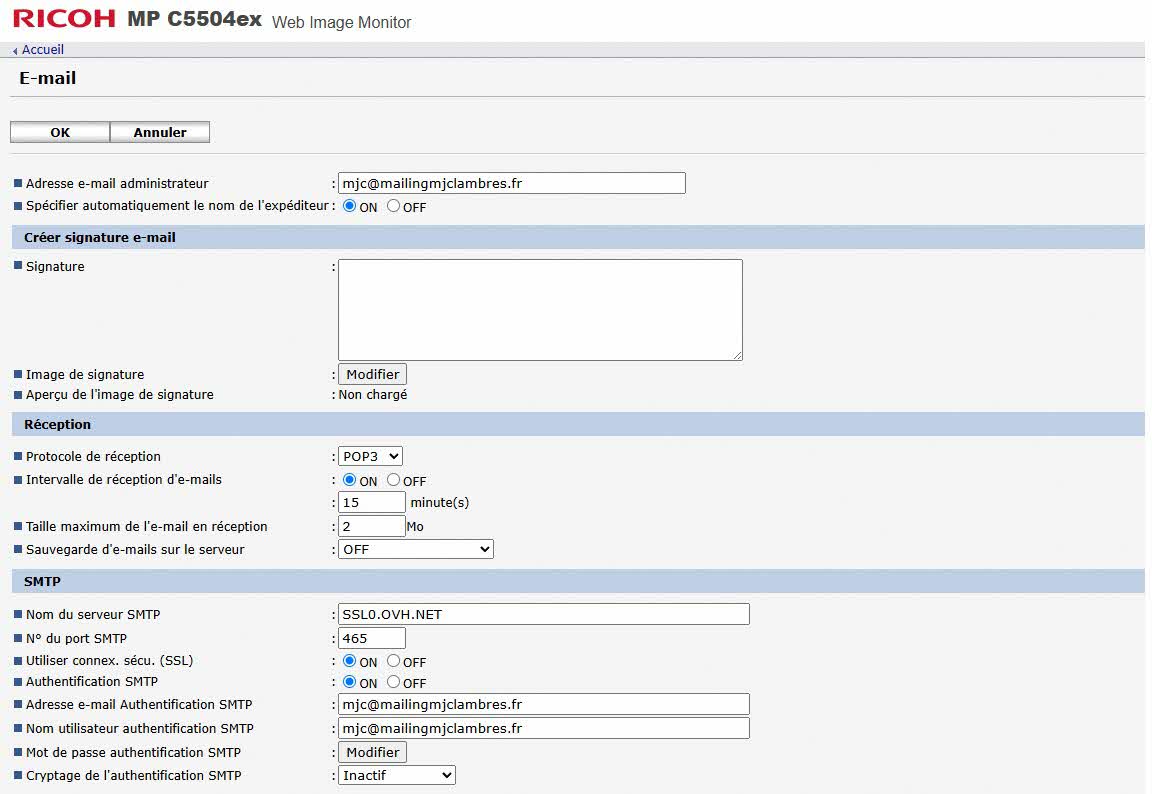This screenshot has height=794, width=1152.
Task: Click the administrator e-mail address field
Action: (x=511, y=183)
